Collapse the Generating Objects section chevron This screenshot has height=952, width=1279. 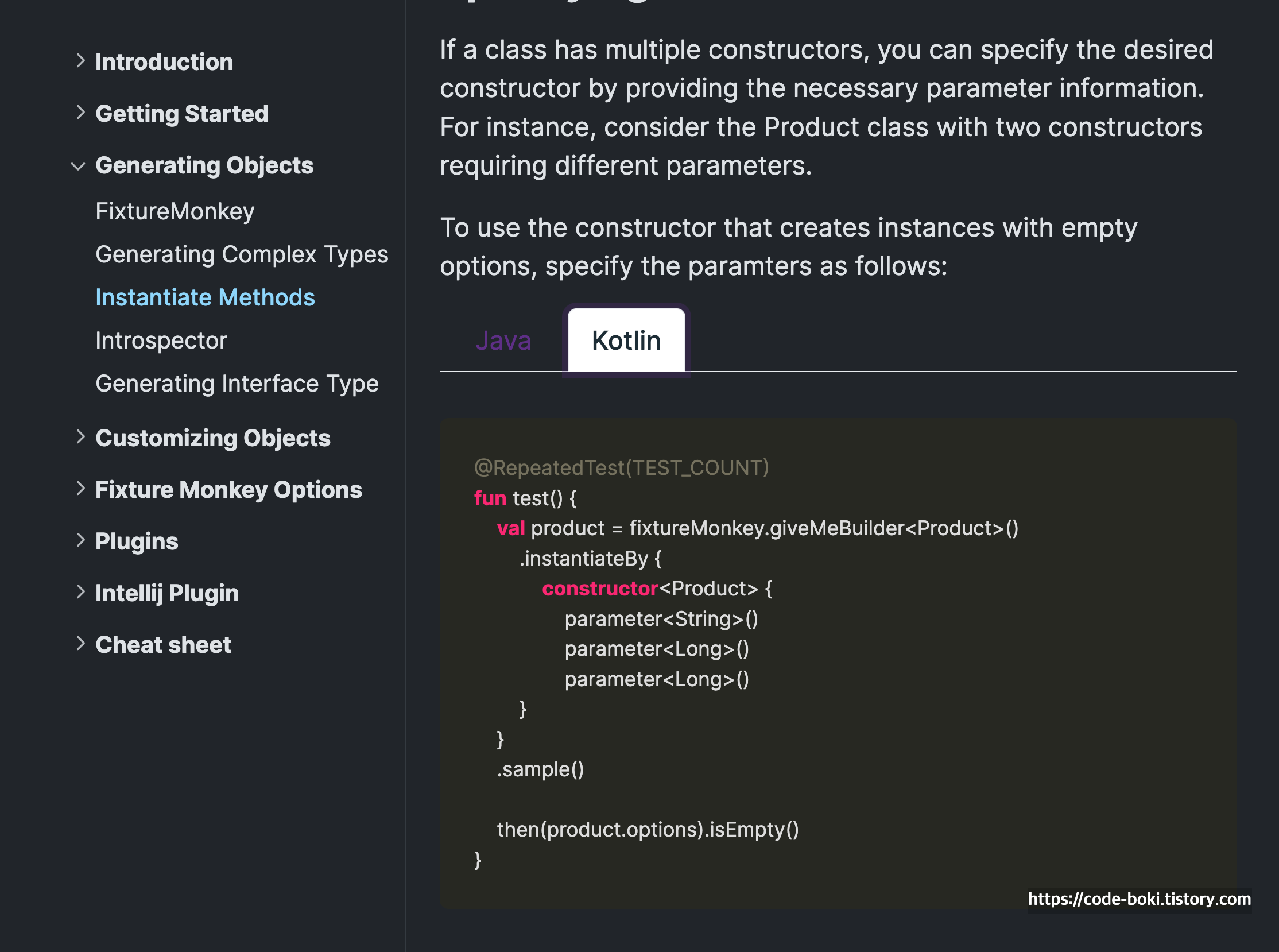pyautogui.click(x=78, y=167)
